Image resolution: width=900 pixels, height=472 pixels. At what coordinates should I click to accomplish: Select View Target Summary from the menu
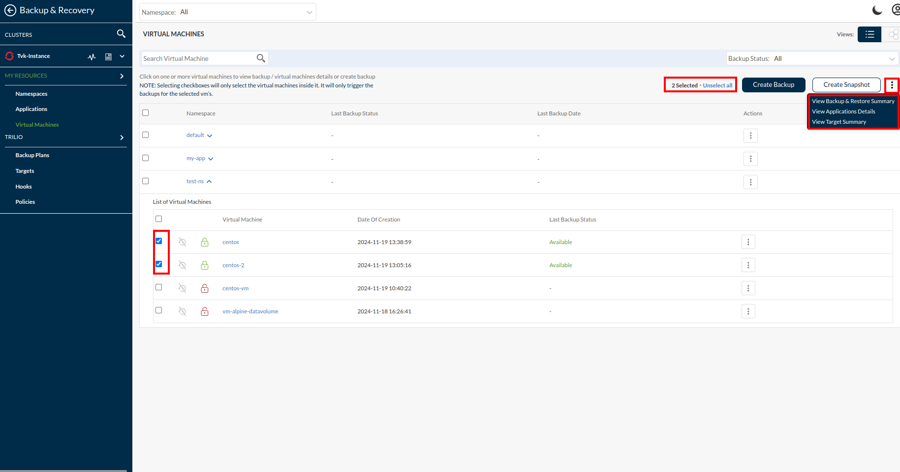tap(839, 122)
